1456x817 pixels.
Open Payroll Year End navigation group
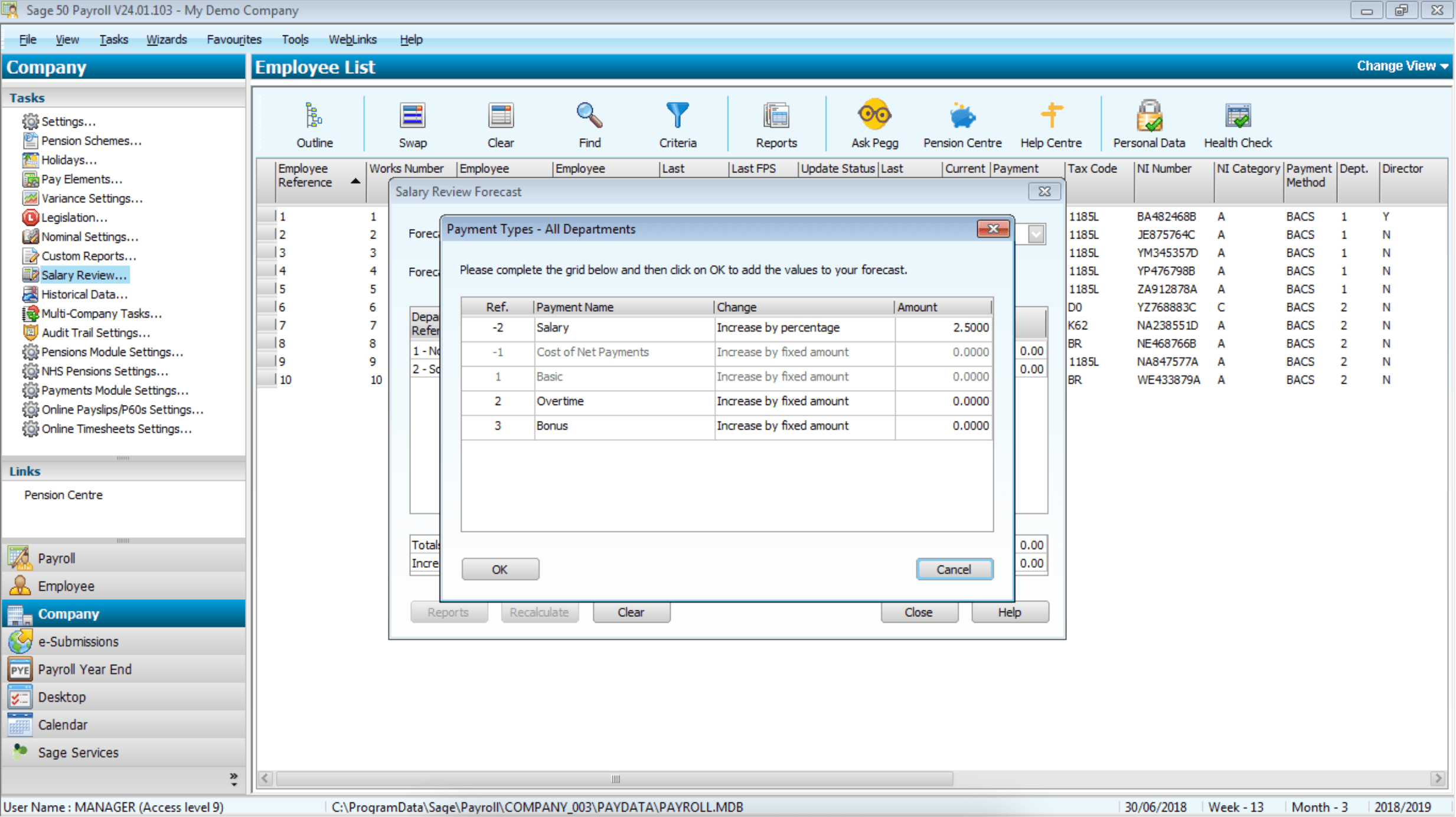click(123, 669)
